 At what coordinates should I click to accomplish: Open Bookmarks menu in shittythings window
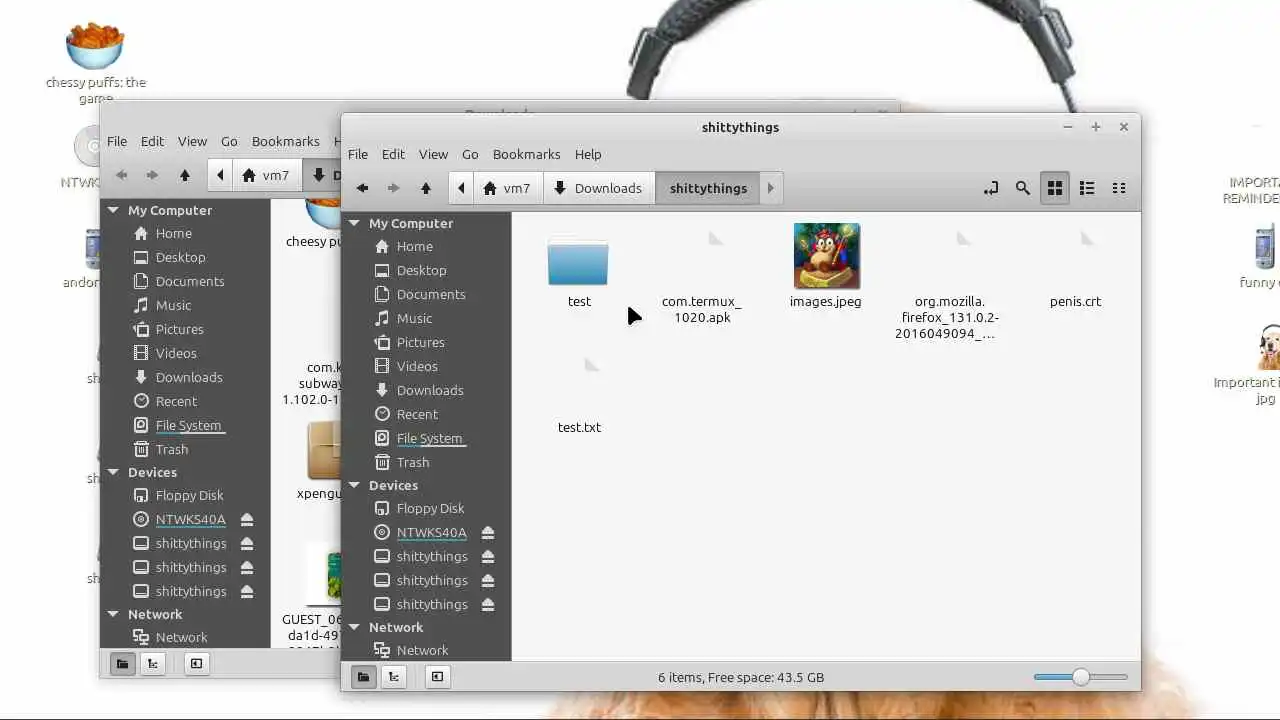526,154
